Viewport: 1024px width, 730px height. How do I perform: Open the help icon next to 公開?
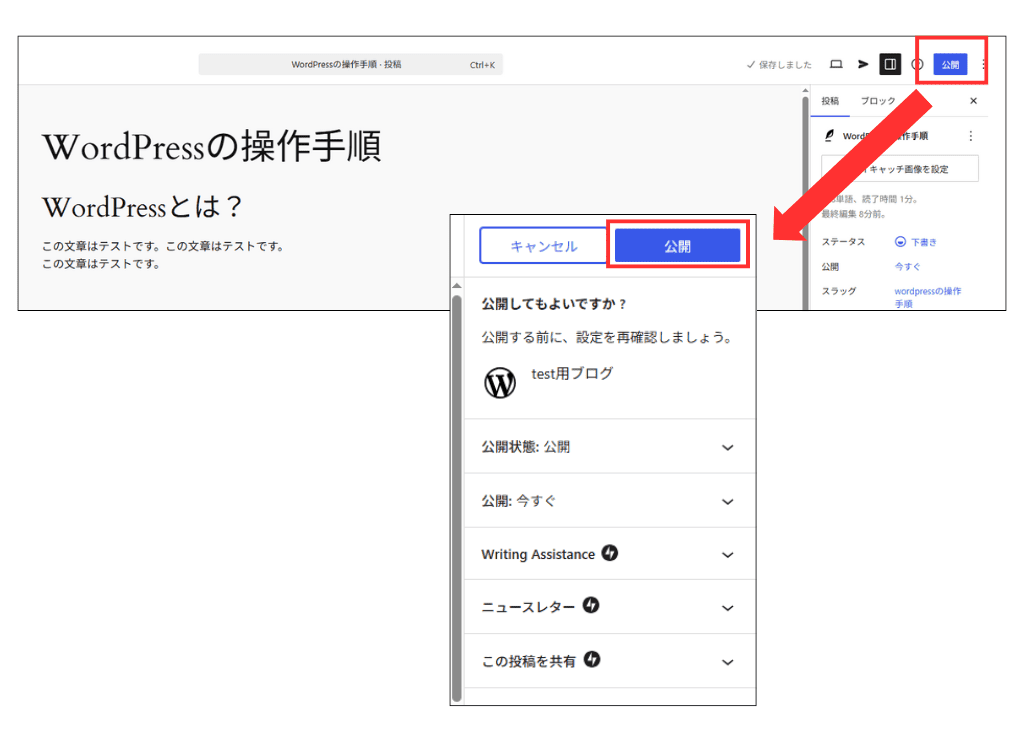pos(918,64)
